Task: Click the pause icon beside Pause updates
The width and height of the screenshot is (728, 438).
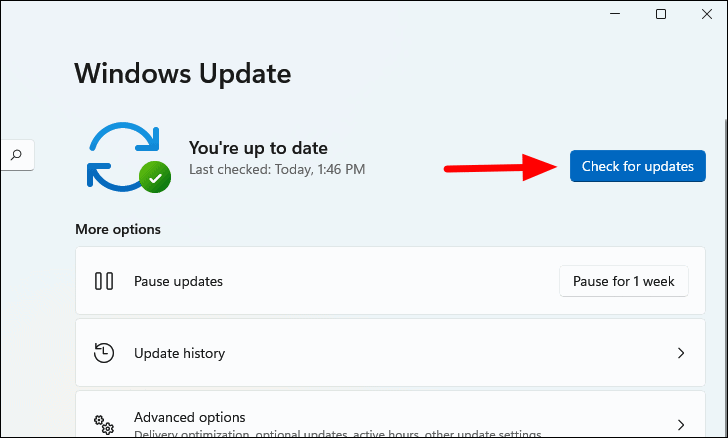Action: pos(104,281)
